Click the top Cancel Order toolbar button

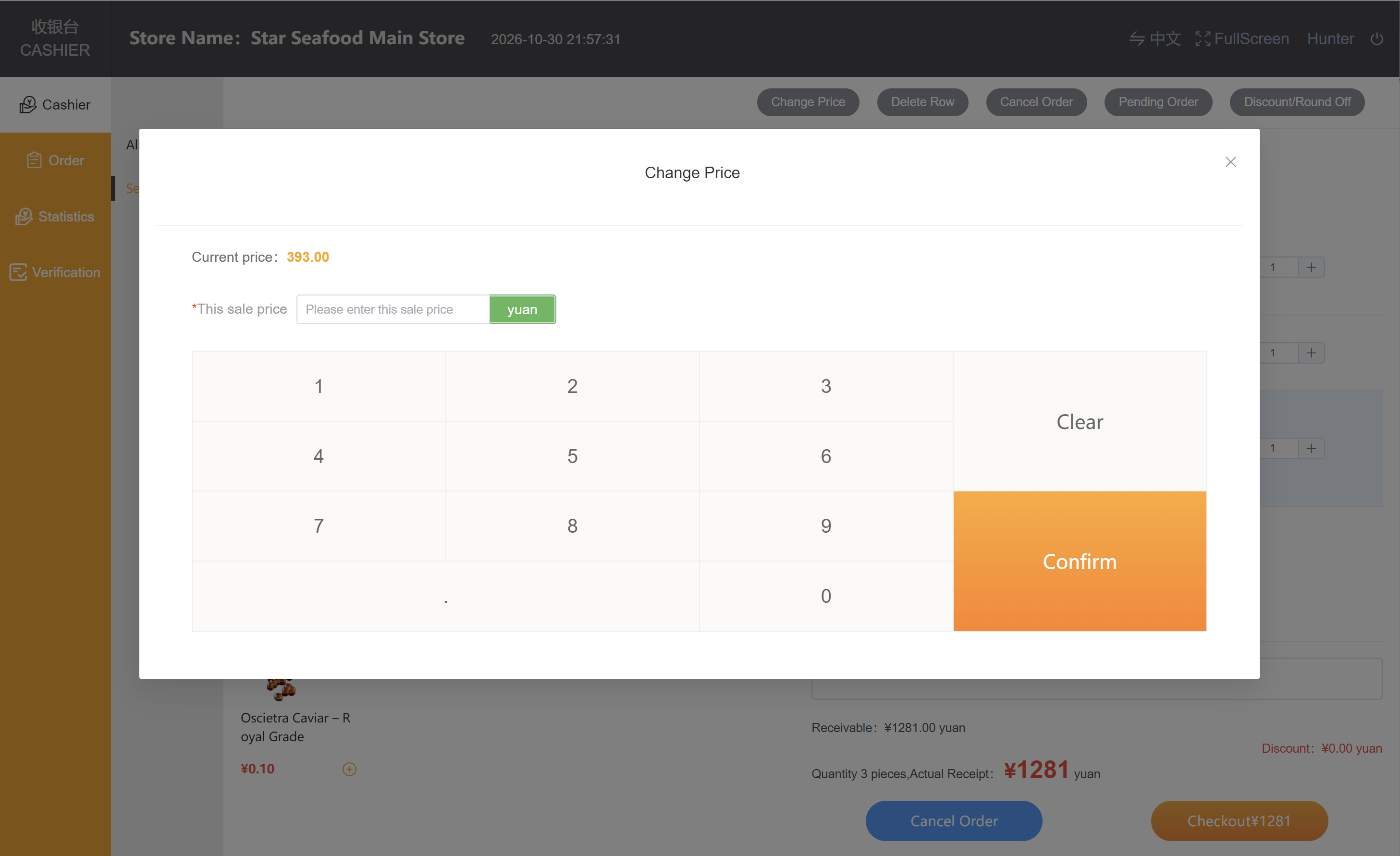click(x=1036, y=102)
